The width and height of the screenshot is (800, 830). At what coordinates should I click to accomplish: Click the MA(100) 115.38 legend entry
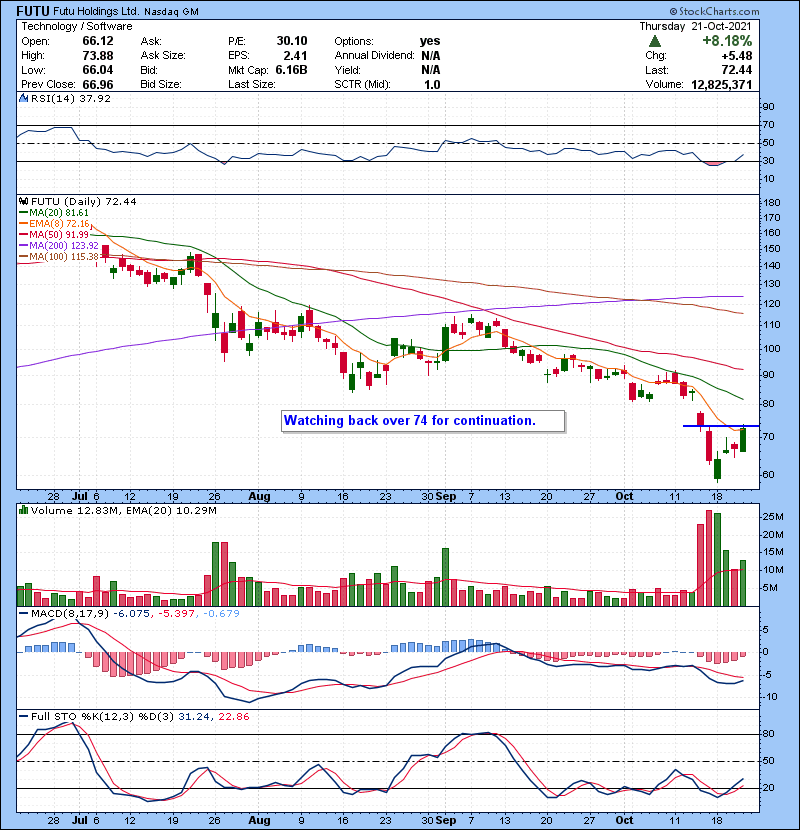(59, 257)
